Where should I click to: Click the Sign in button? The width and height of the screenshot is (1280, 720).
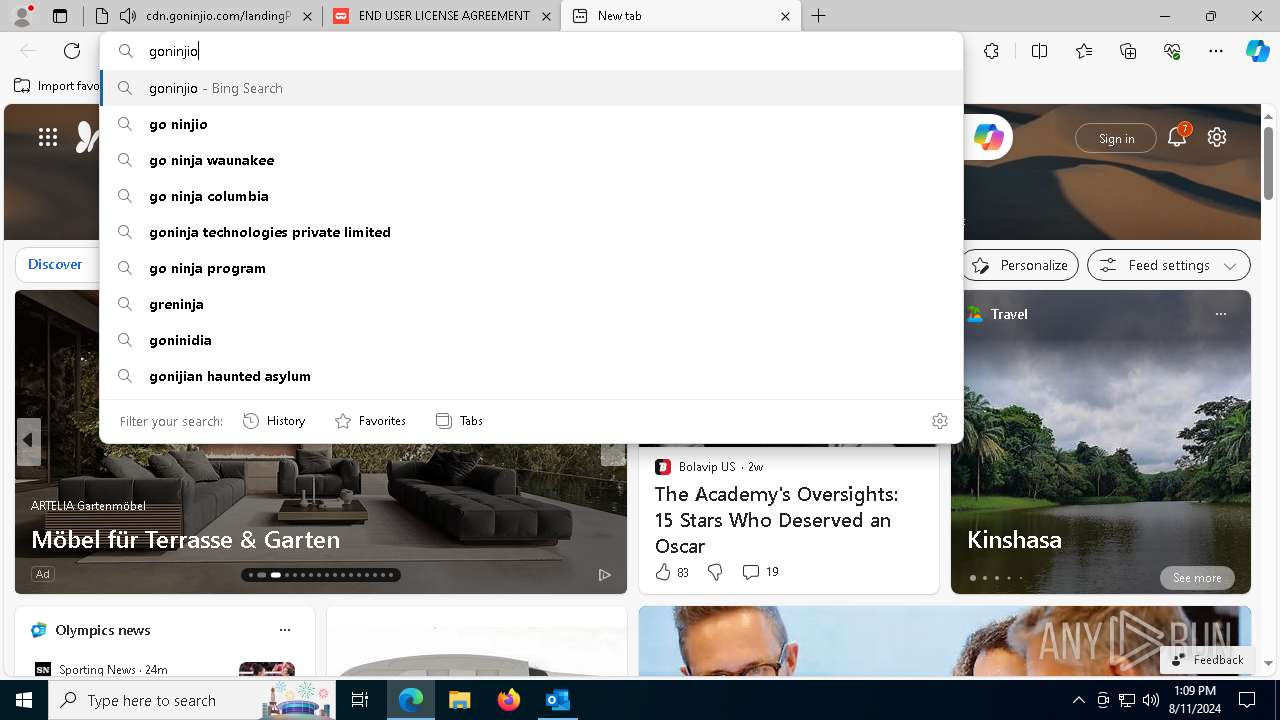point(1116,139)
